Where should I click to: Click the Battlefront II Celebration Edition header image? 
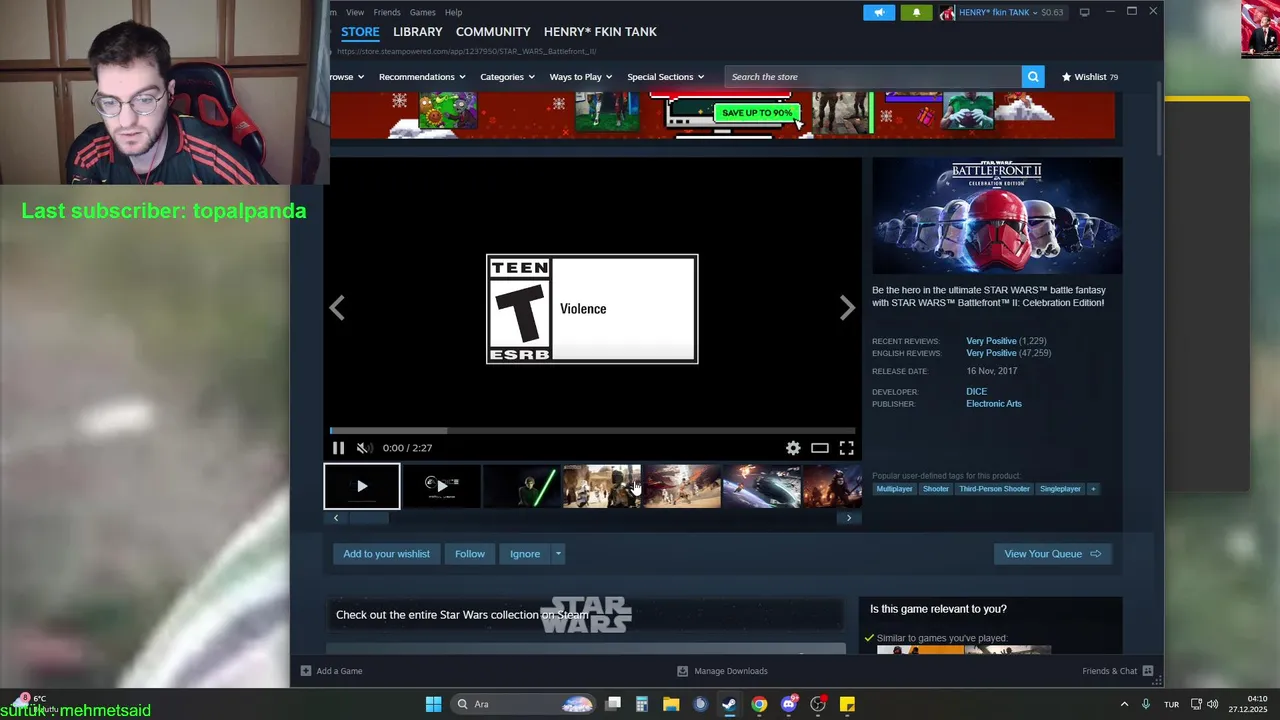(x=997, y=215)
